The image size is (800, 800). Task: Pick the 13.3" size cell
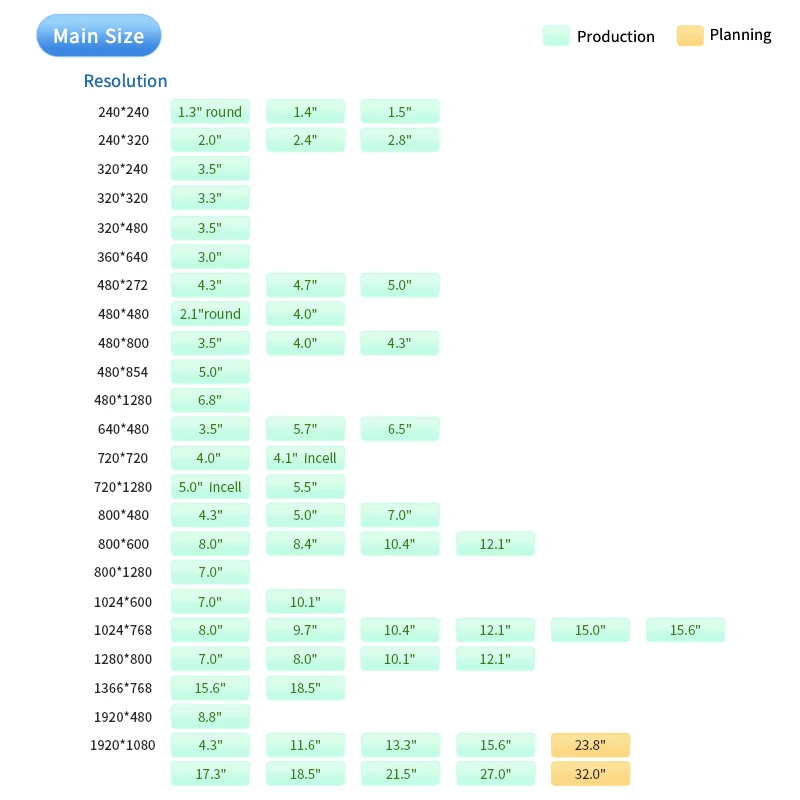click(x=399, y=745)
